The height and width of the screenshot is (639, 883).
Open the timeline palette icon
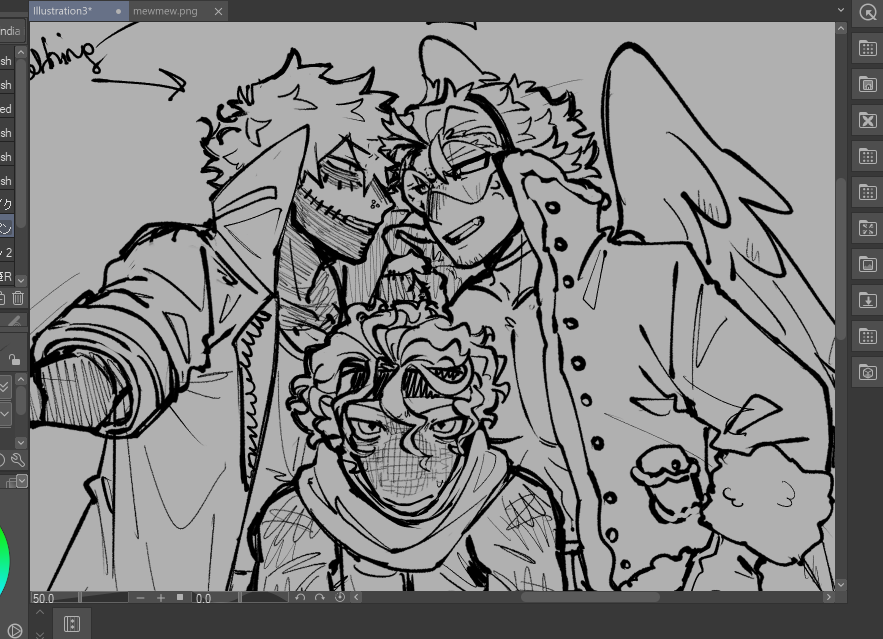pos(72,624)
